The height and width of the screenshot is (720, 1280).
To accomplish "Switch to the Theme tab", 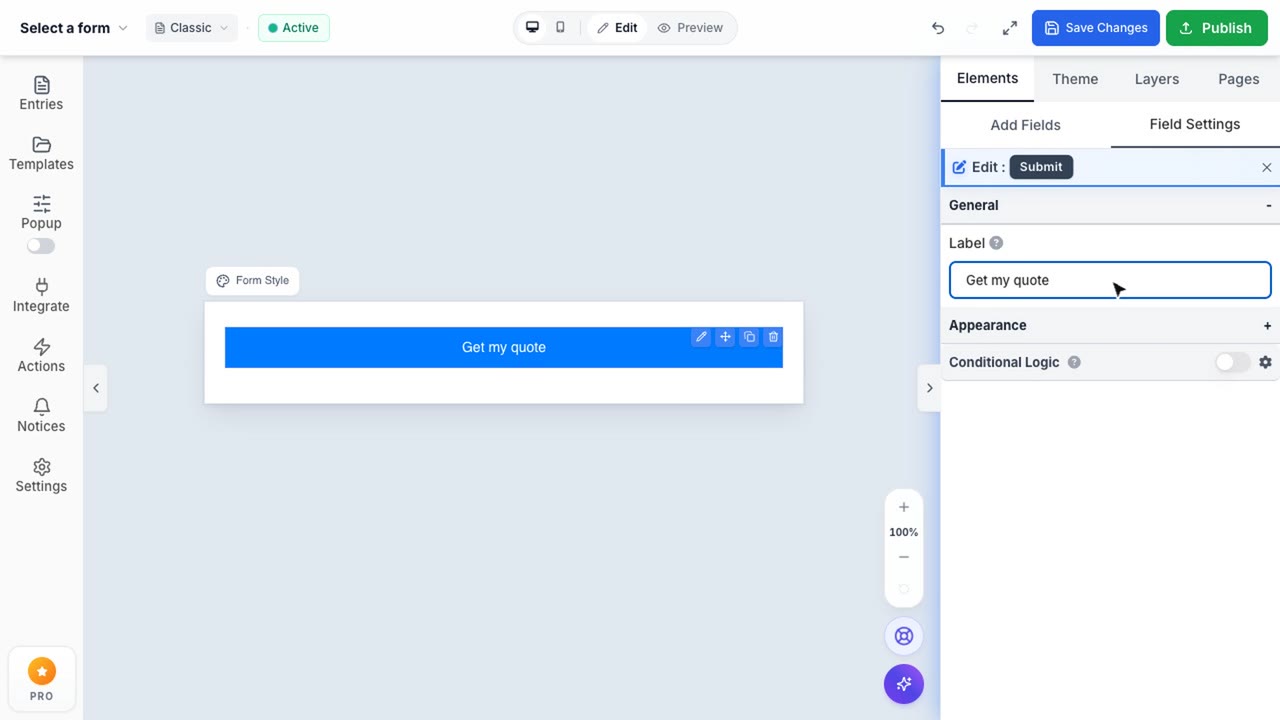I will coord(1075,79).
